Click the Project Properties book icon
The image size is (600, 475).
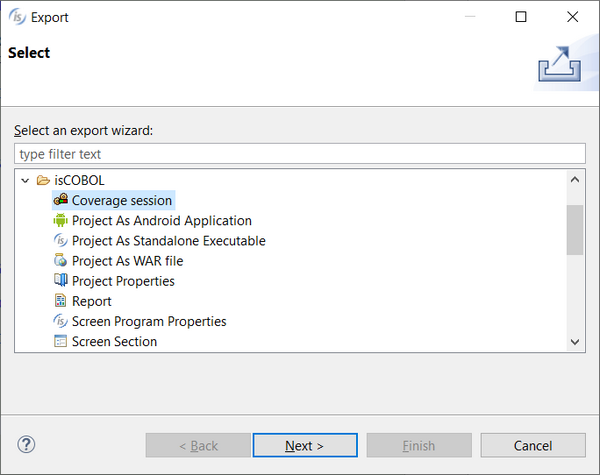click(60, 280)
